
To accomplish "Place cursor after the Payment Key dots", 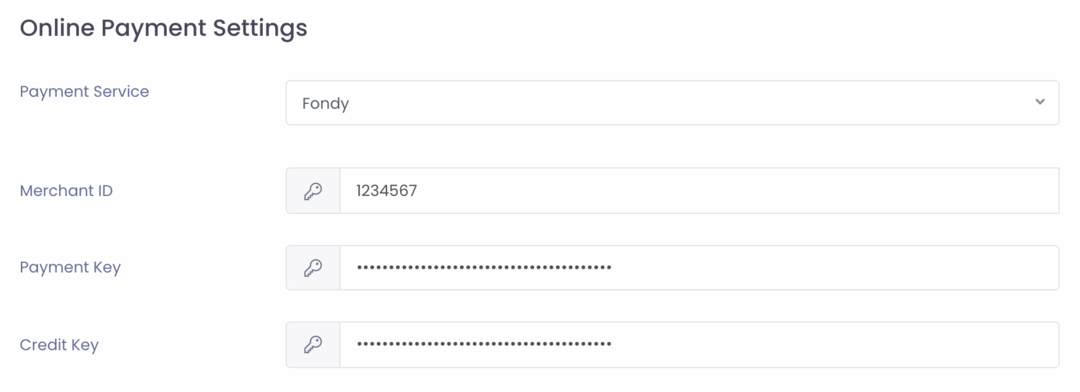I will point(613,267).
